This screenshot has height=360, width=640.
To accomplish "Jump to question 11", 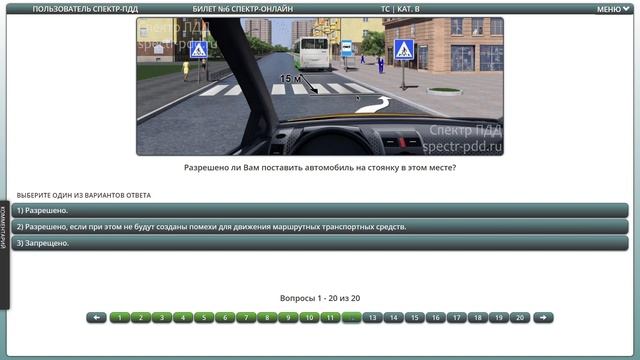I will [331, 318].
